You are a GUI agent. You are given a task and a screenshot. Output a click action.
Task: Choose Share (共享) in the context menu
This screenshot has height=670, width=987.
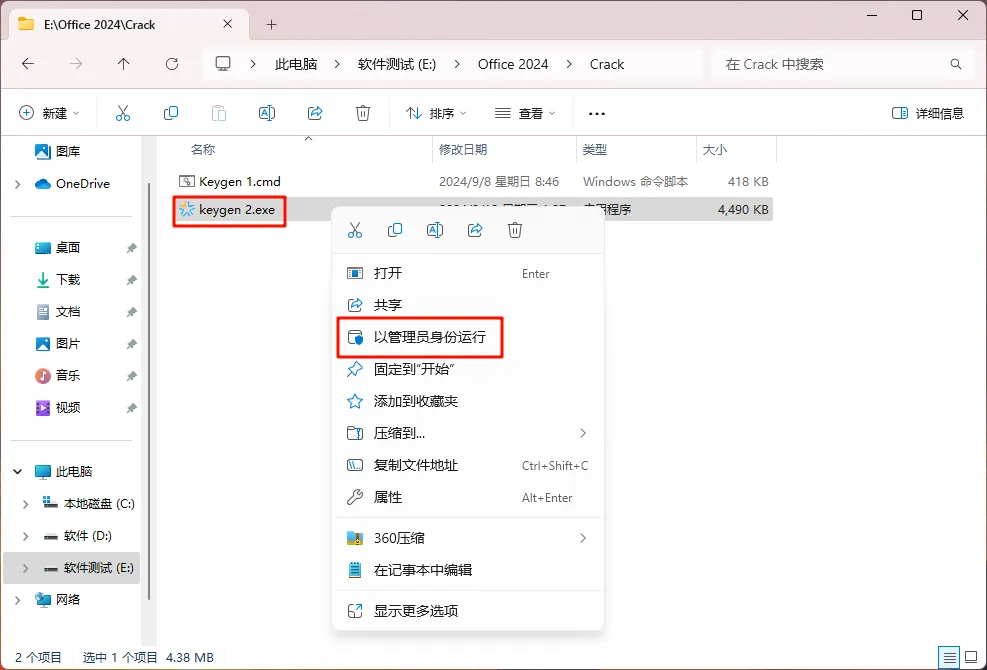pyautogui.click(x=468, y=305)
